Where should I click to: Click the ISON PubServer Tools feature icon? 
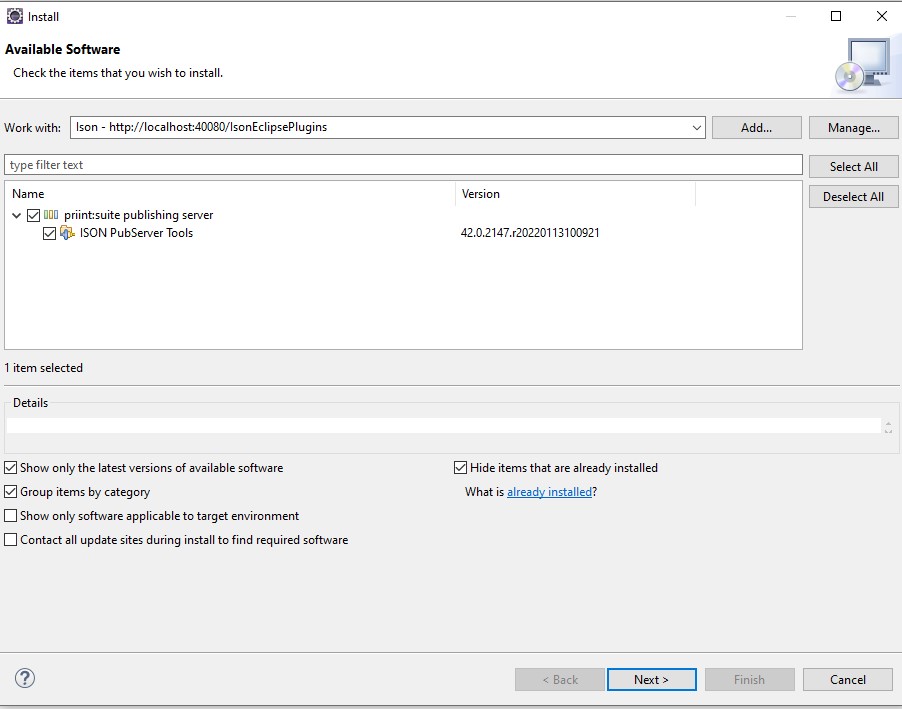point(67,233)
